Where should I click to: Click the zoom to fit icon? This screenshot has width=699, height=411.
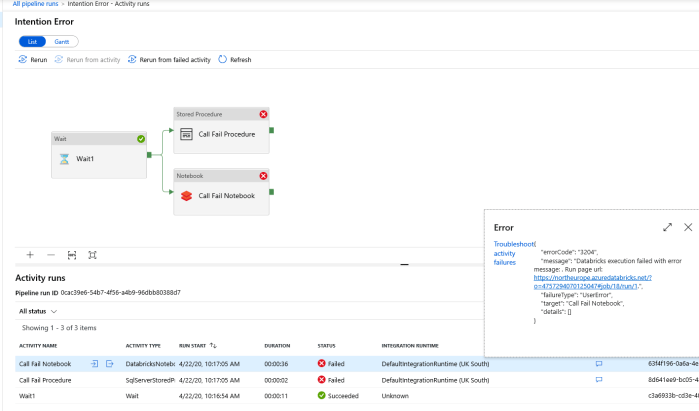[x=72, y=255]
